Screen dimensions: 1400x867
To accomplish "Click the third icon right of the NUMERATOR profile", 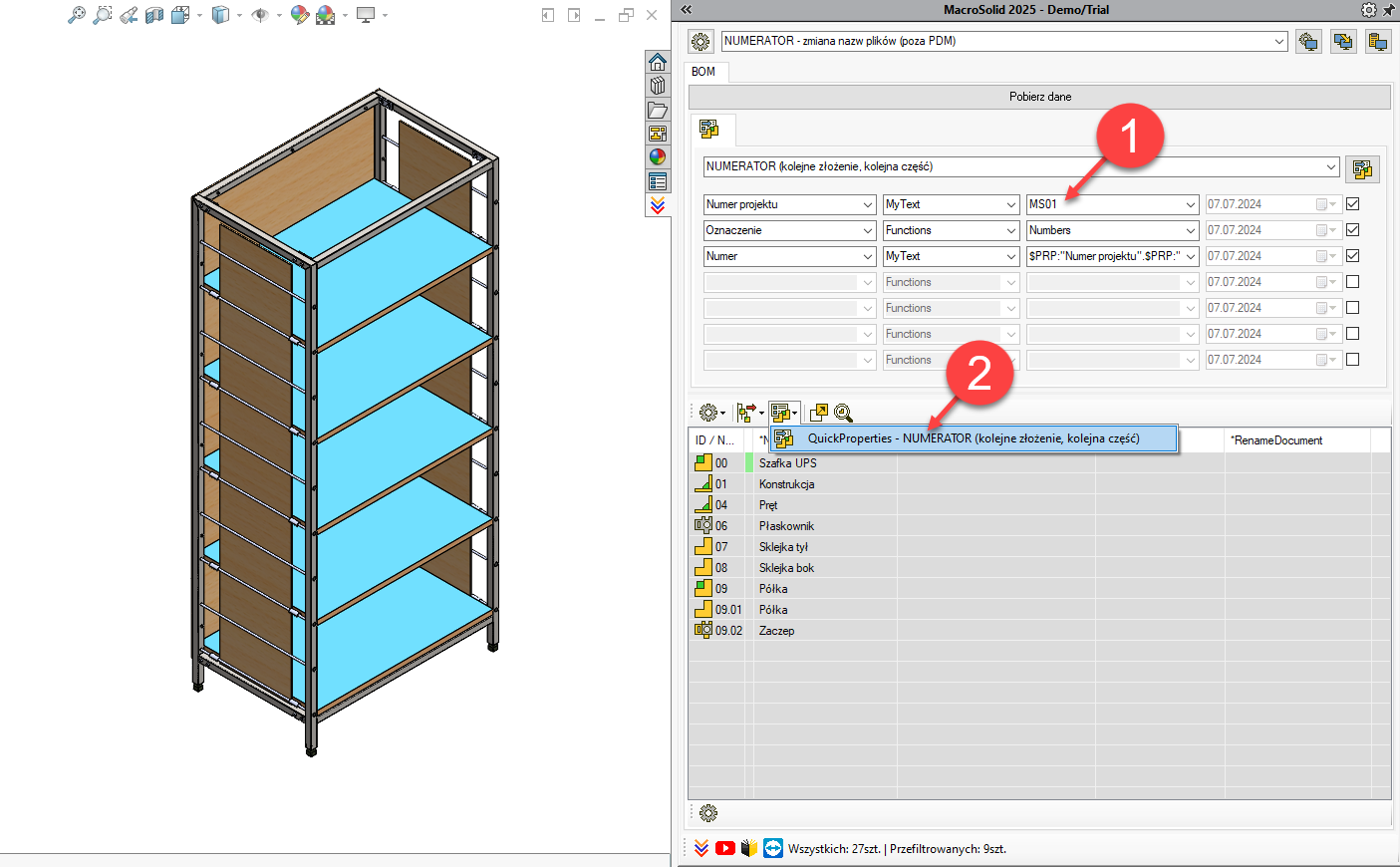I will (1378, 41).
